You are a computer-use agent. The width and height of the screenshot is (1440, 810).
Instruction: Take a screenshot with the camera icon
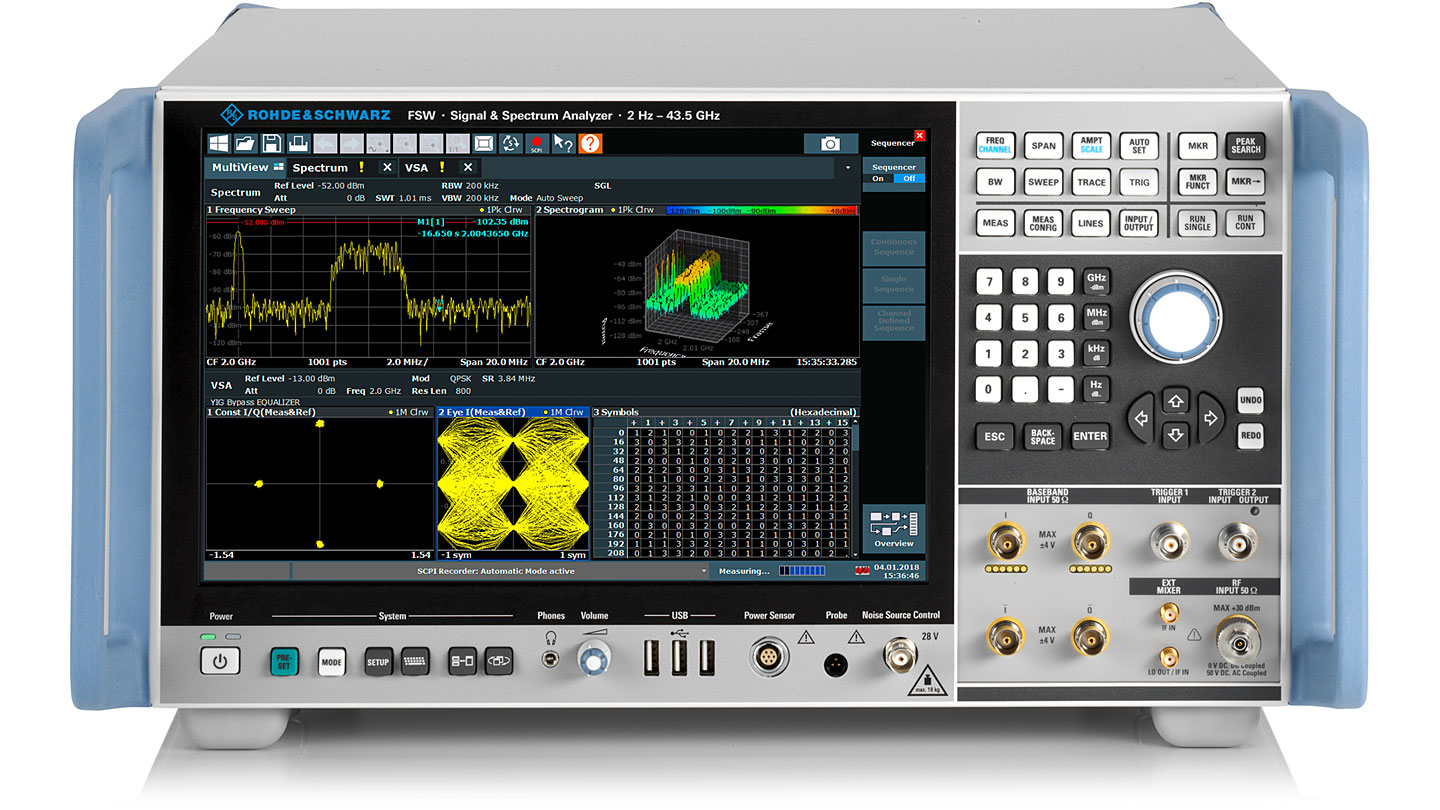click(828, 143)
